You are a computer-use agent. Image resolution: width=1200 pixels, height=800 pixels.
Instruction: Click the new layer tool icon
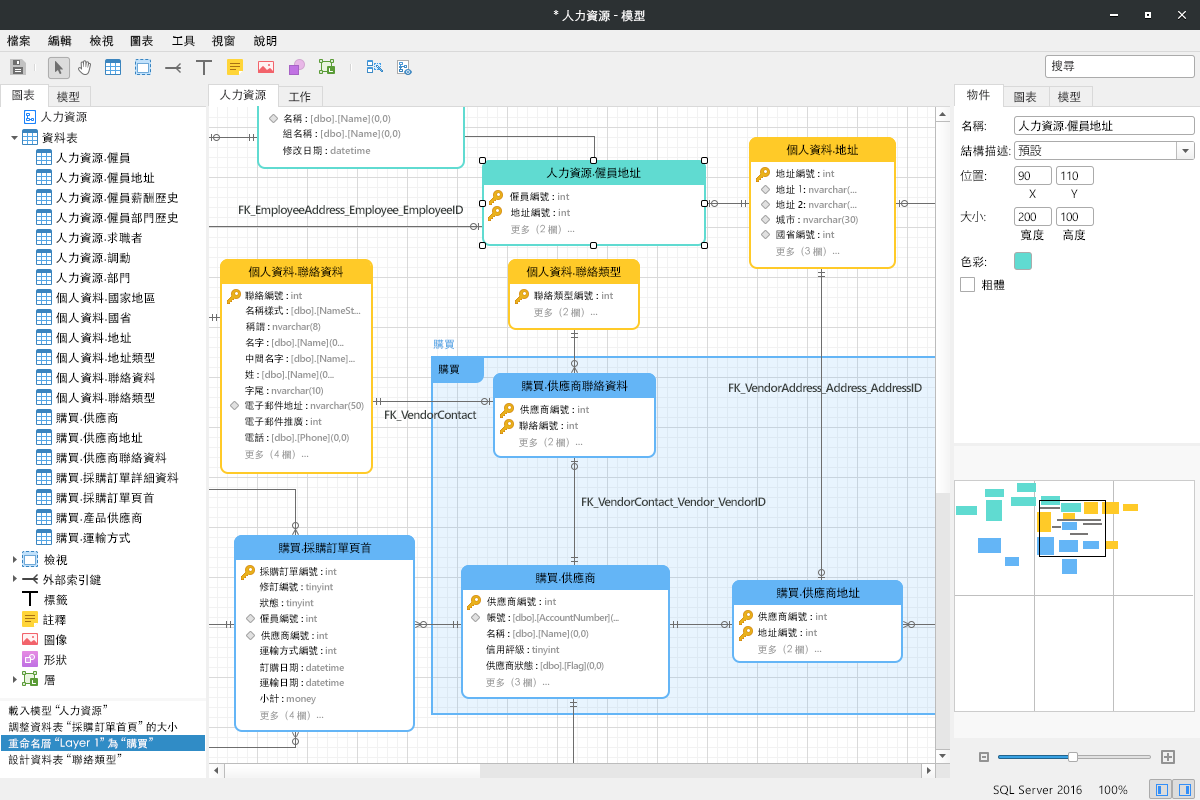(327, 67)
